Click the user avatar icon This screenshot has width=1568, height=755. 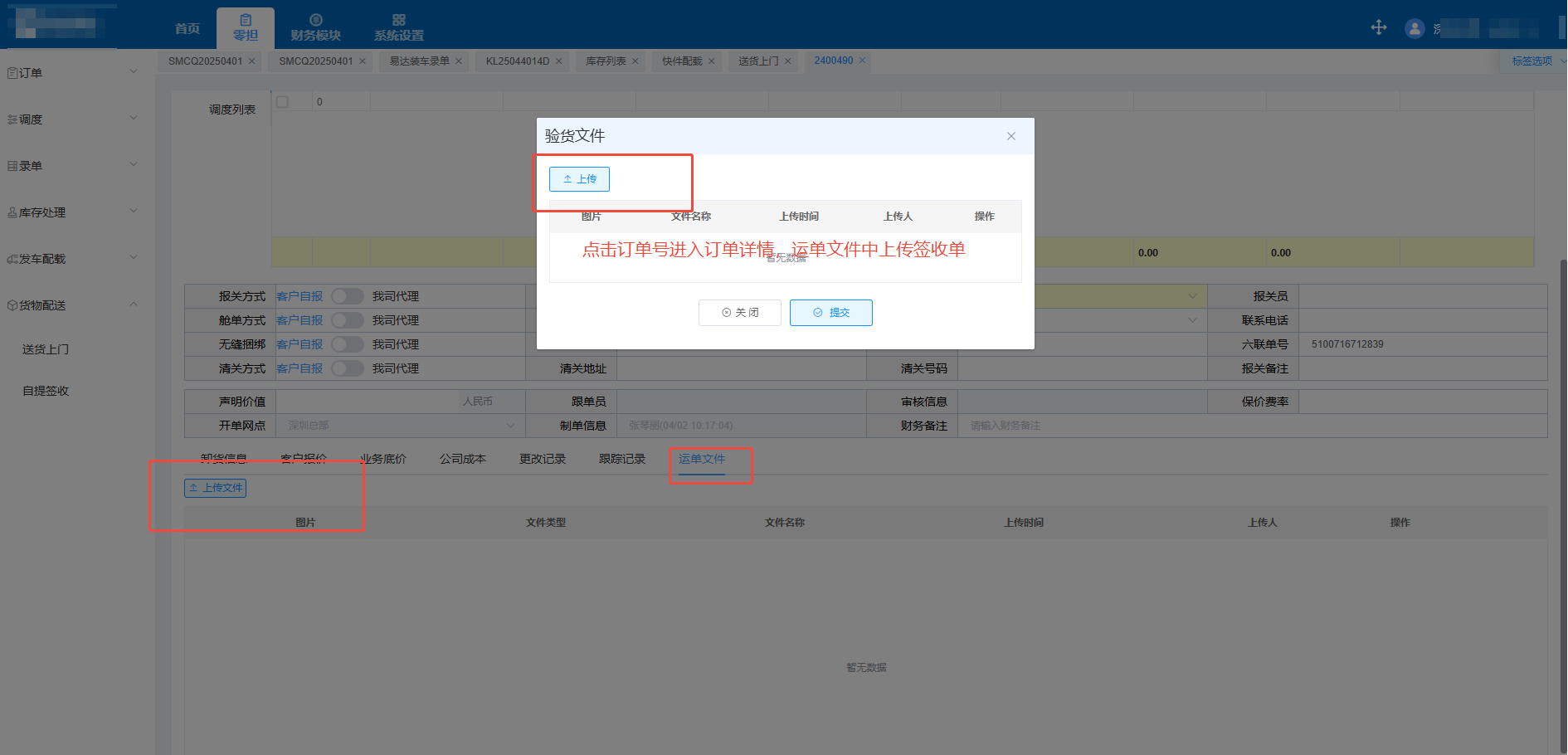tap(1414, 28)
